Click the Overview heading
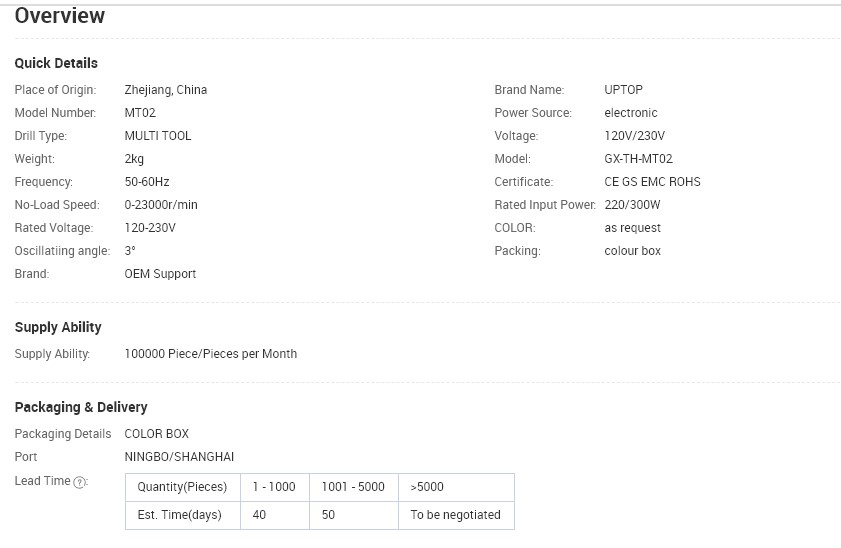841x548 pixels. (59, 16)
